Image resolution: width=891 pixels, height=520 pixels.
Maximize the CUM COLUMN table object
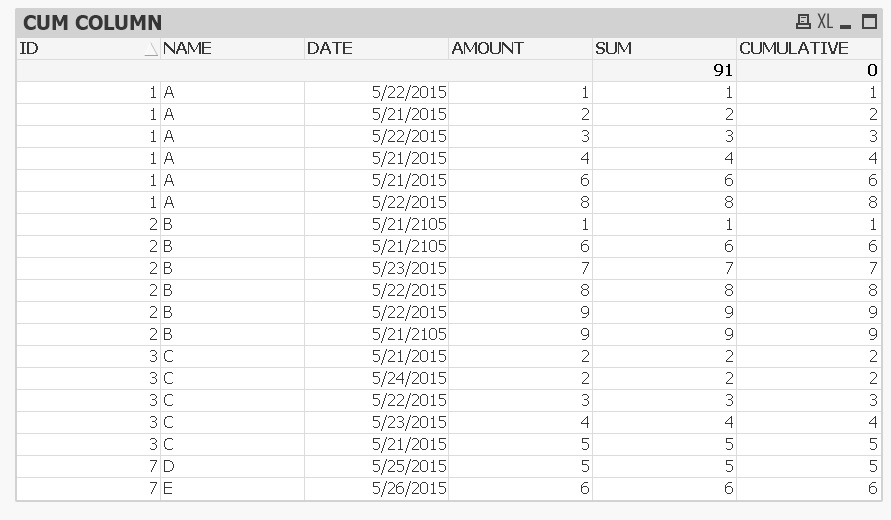coord(868,22)
